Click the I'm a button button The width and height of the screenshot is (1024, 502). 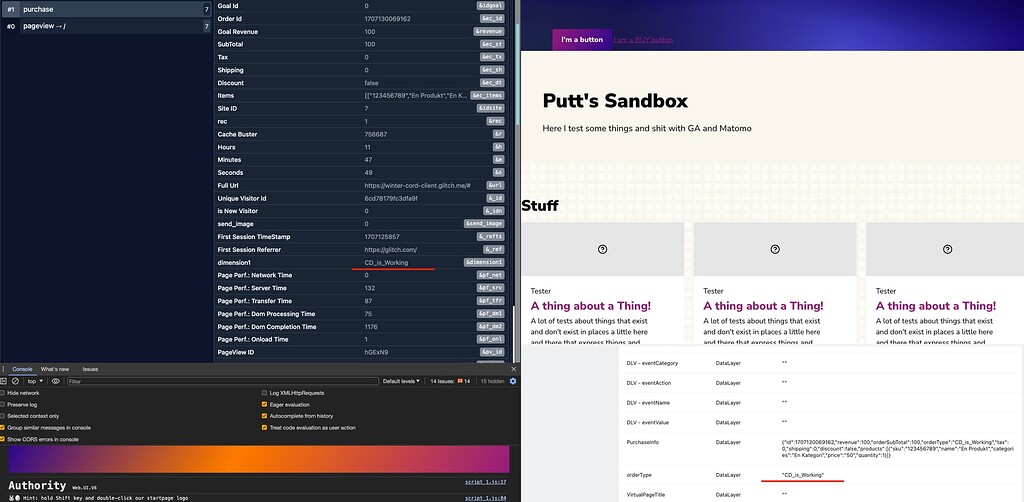[581, 40]
